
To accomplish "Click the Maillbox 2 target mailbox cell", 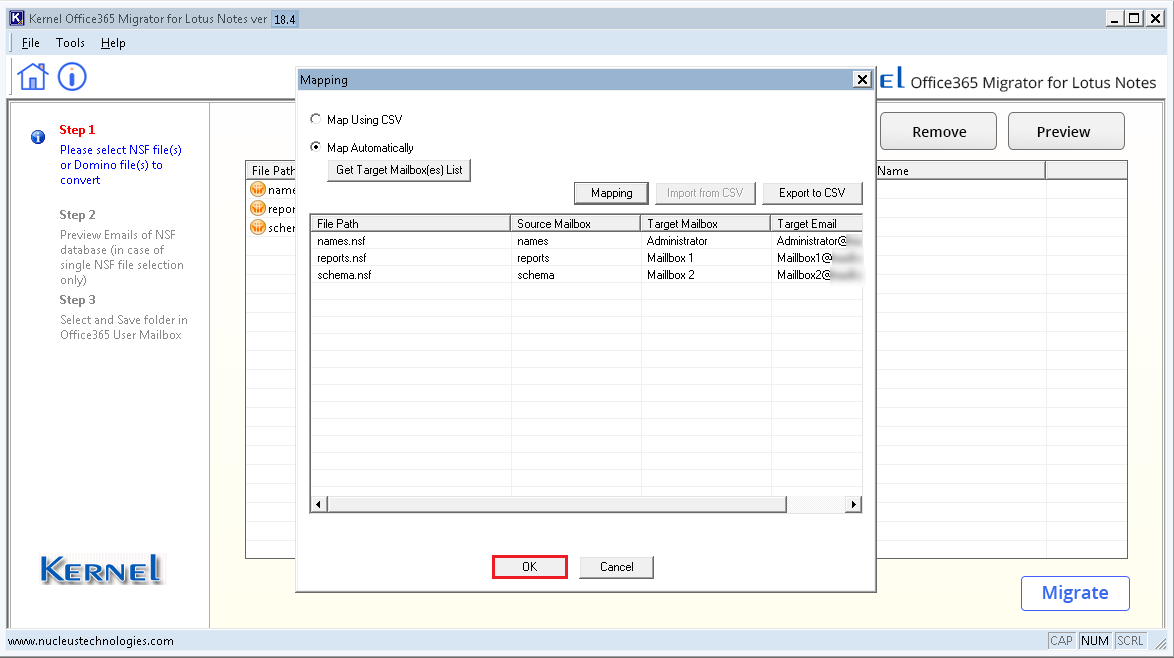I will [x=705, y=275].
